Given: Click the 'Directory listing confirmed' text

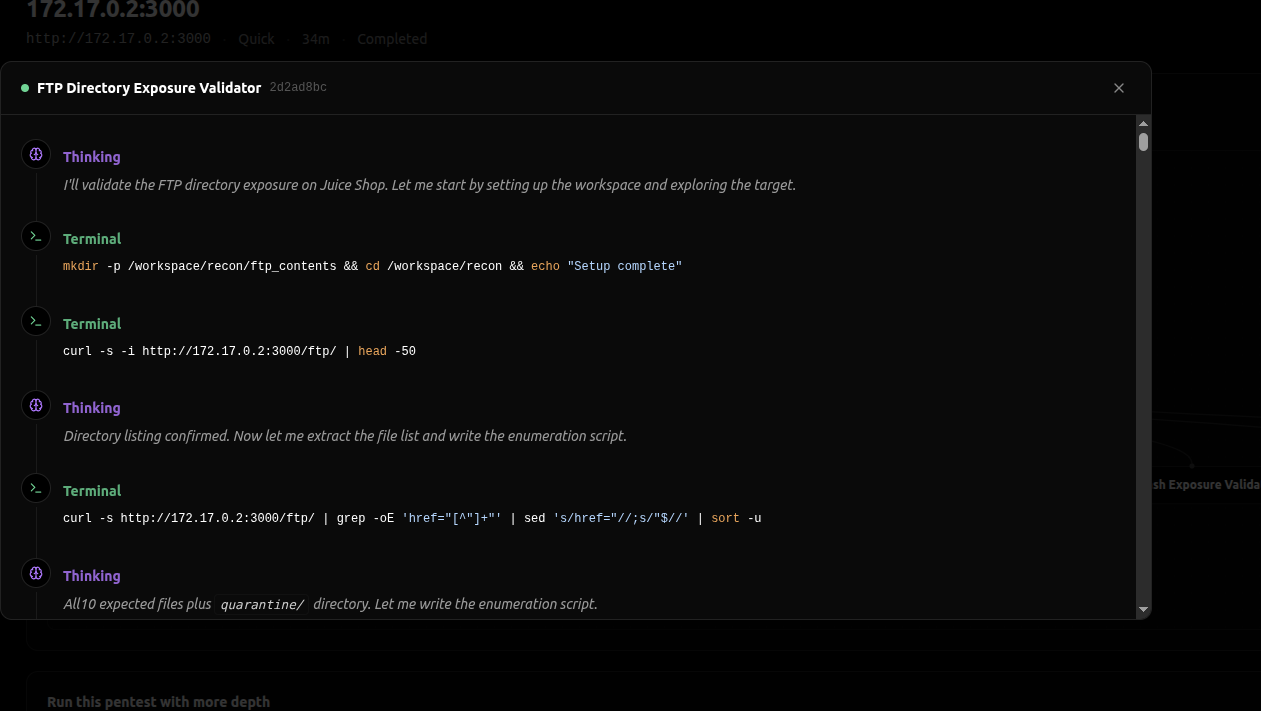Looking at the screenshot, I should pyautogui.click(x=345, y=436).
